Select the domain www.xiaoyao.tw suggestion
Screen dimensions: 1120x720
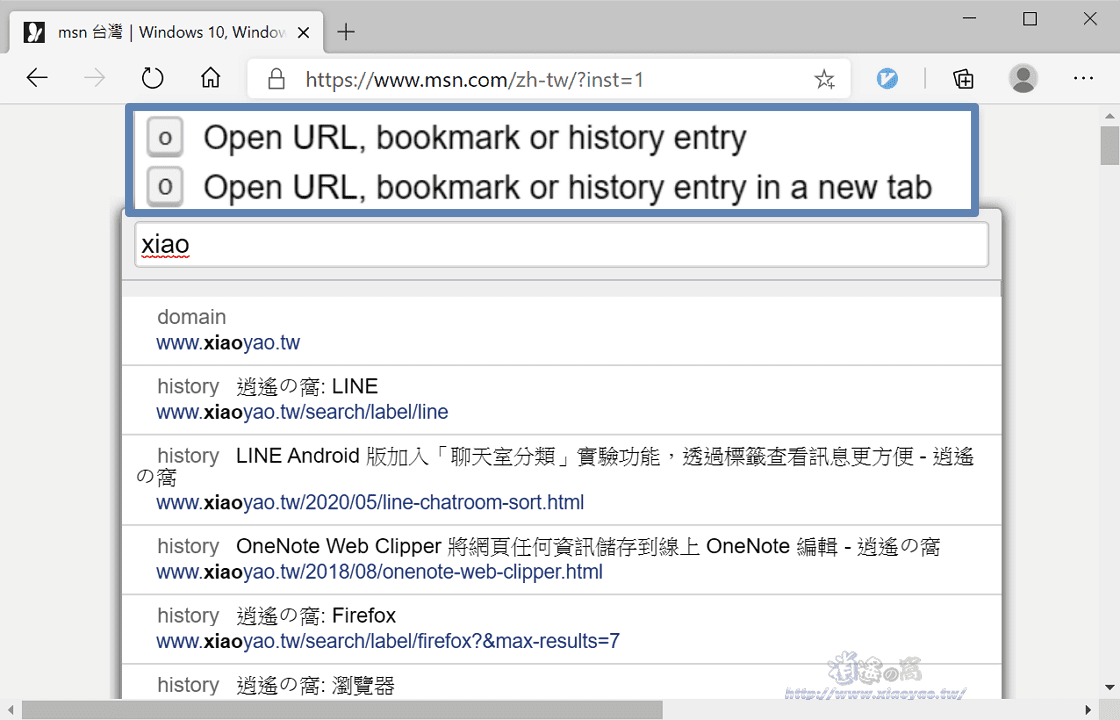pos(561,330)
